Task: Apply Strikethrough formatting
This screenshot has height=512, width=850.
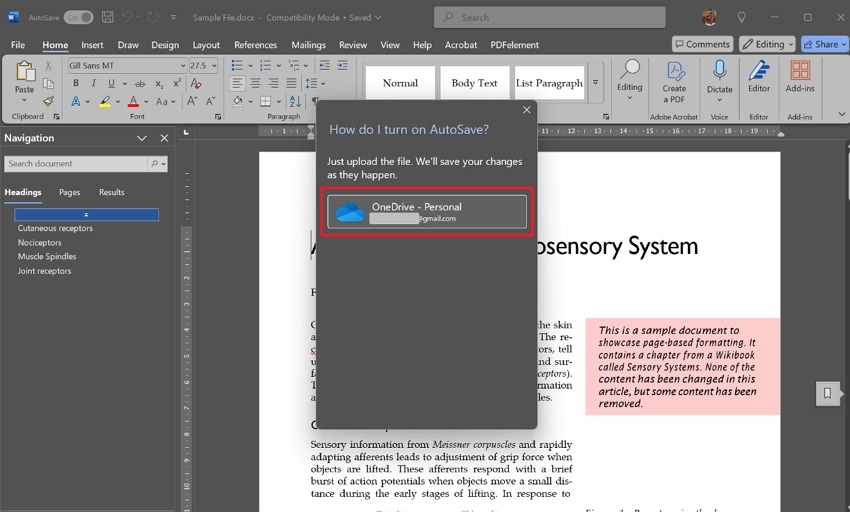Action: [140, 84]
